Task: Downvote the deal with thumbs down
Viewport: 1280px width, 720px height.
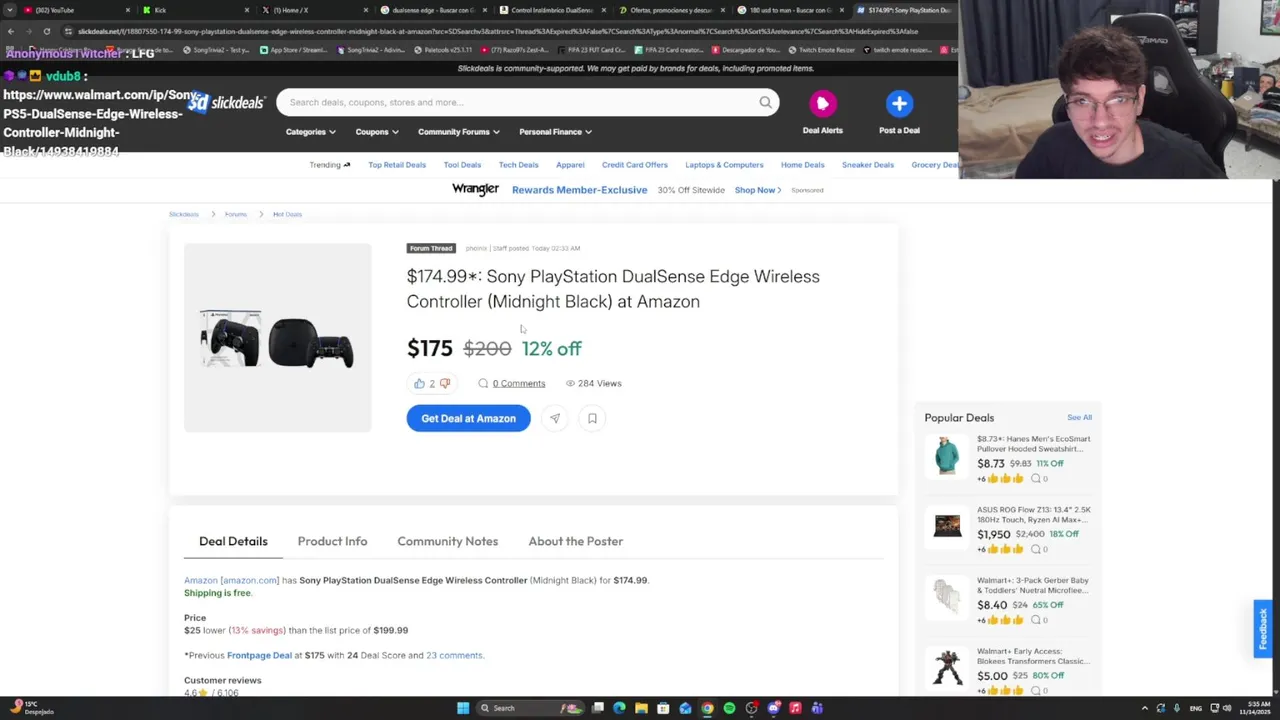Action: click(x=445, y=383)
